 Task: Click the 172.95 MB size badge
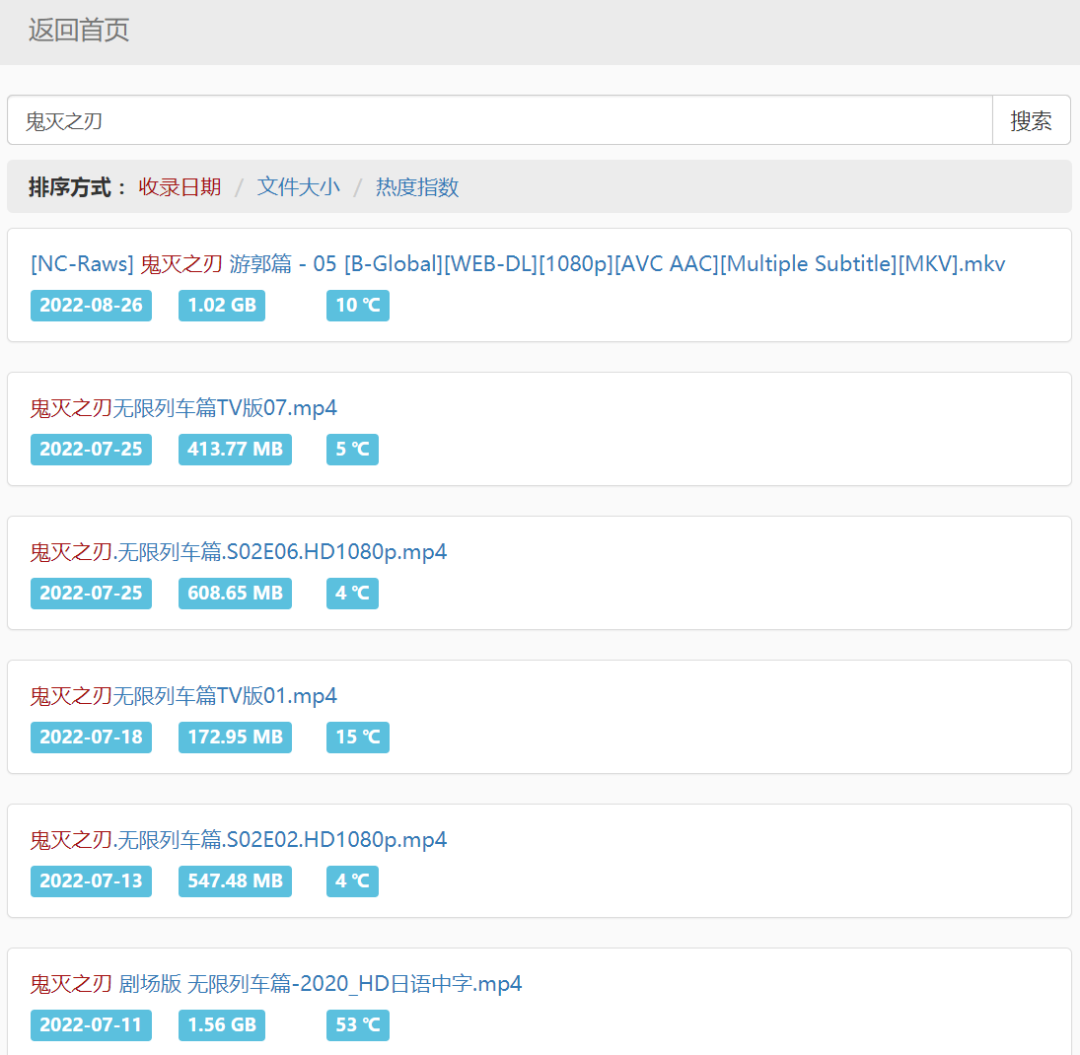tap(235, 737)
